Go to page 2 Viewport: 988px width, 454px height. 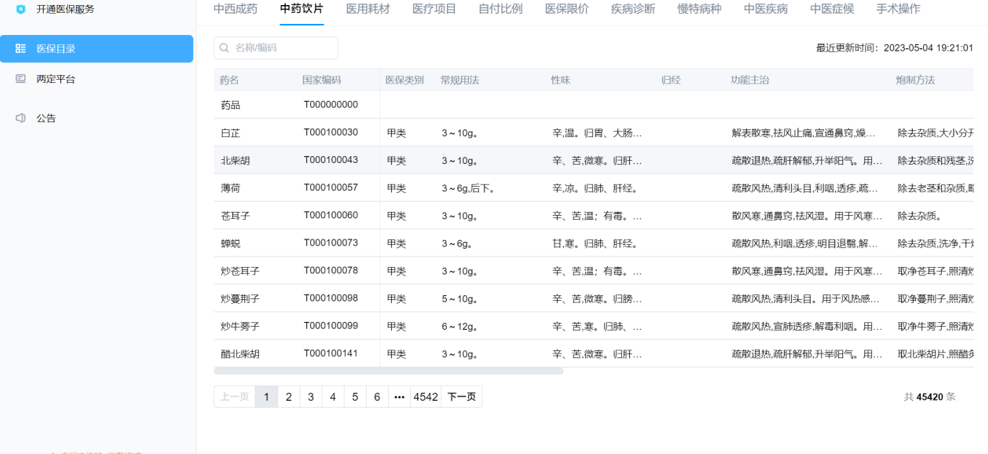tap(289, 397)
